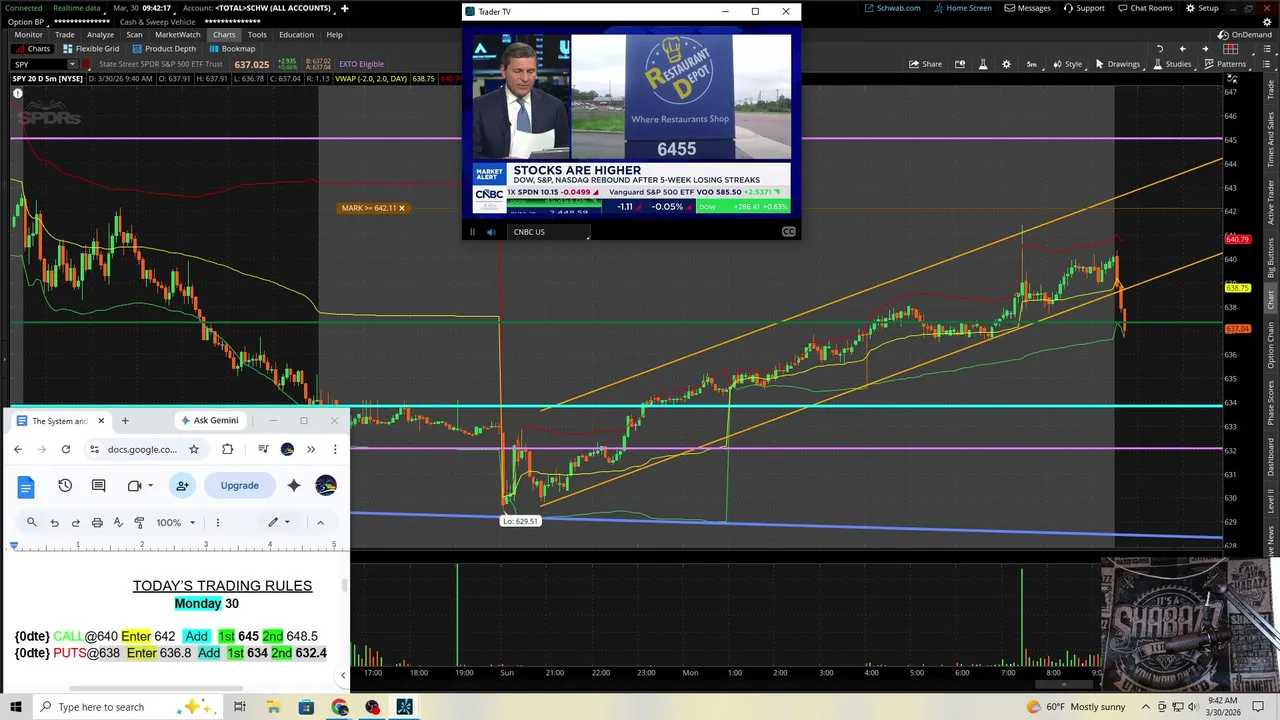Open the Studies menu
The width and height of the screenshot is (1280, 720).
click(x=1172, y=64)
